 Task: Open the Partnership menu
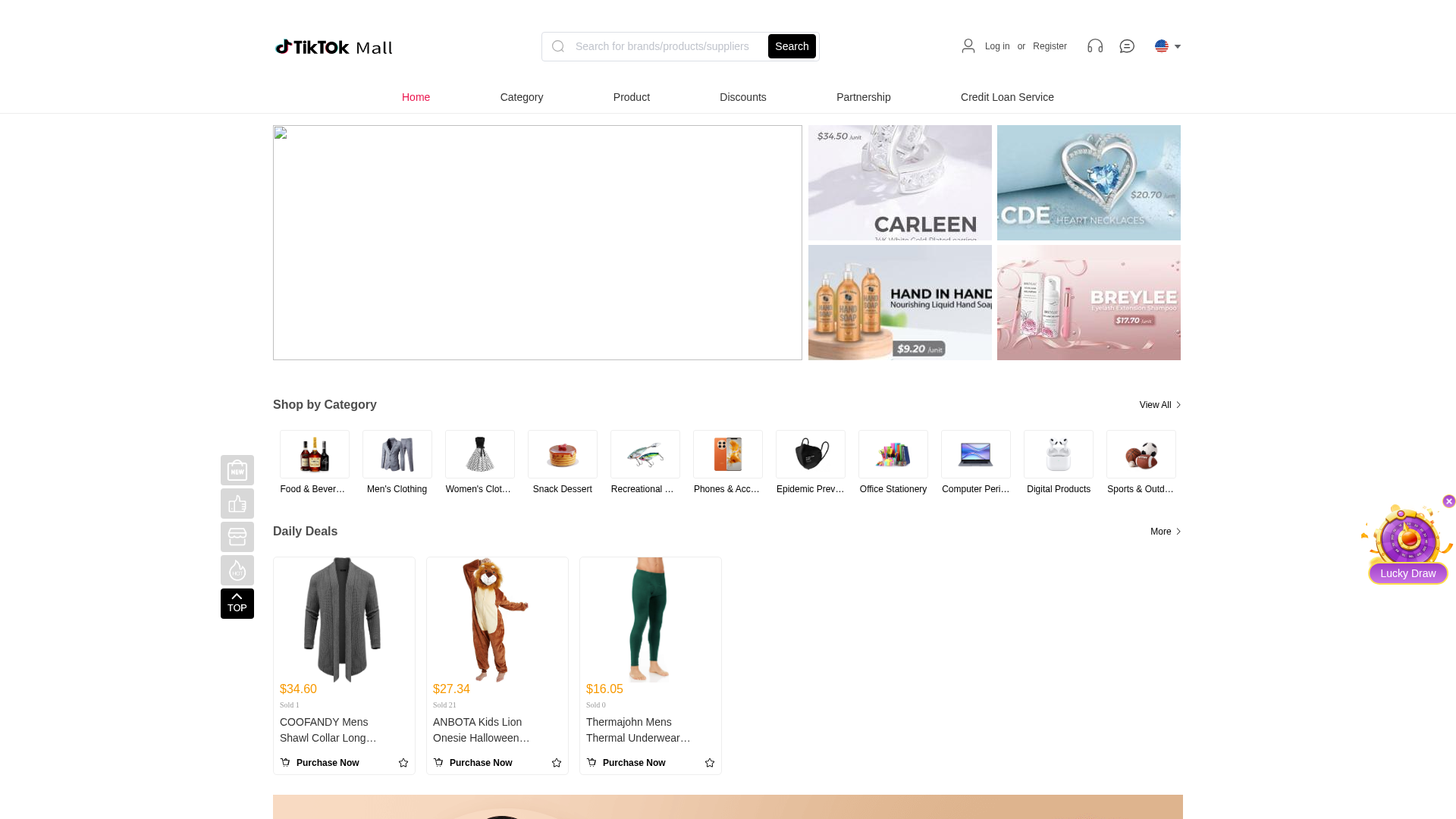864,97
